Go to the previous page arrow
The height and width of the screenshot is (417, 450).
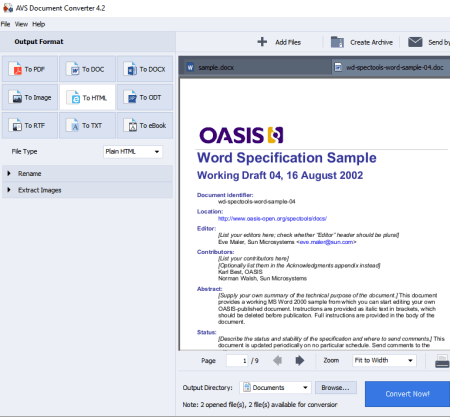(277, 360)
